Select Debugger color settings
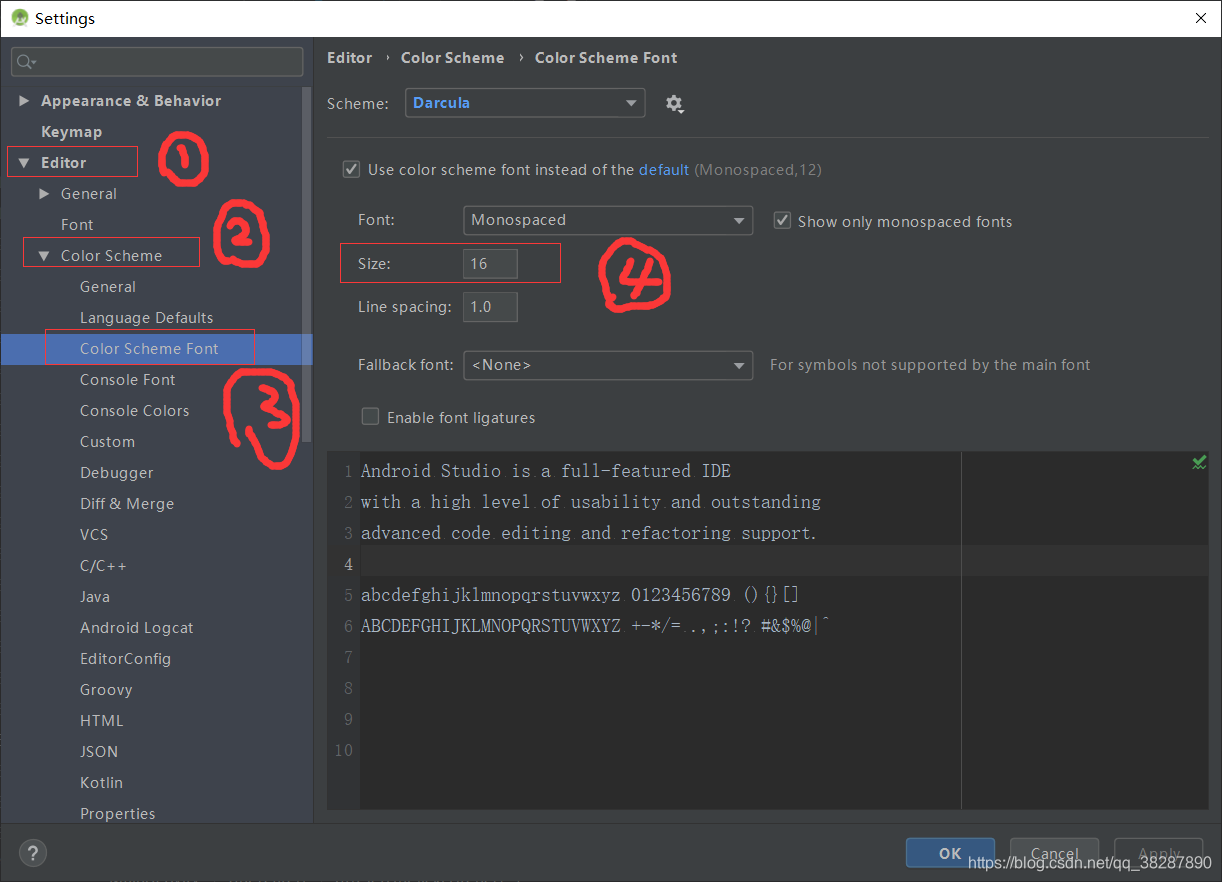Image resolution: width=1222 pixels, height=882 pixels. (x=117, y=473)
